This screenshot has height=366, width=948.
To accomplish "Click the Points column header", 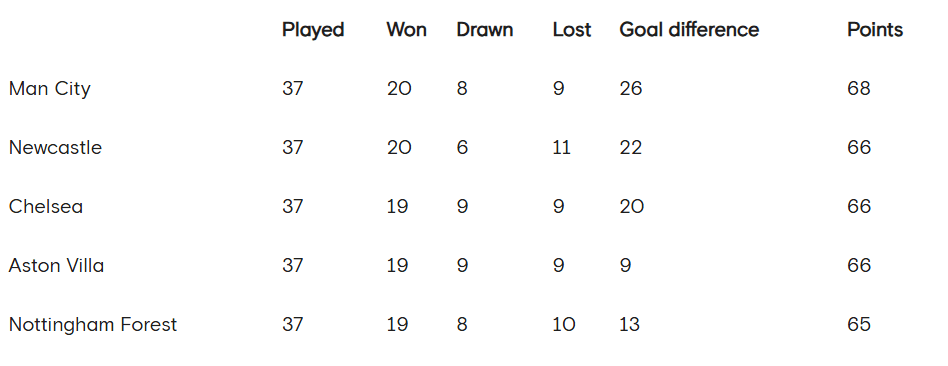I will pyautogui.click(x=874, y=30).
